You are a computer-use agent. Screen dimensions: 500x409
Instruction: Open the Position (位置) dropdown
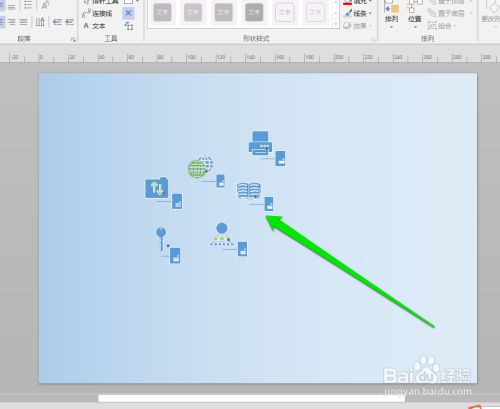tap(415, 13)
